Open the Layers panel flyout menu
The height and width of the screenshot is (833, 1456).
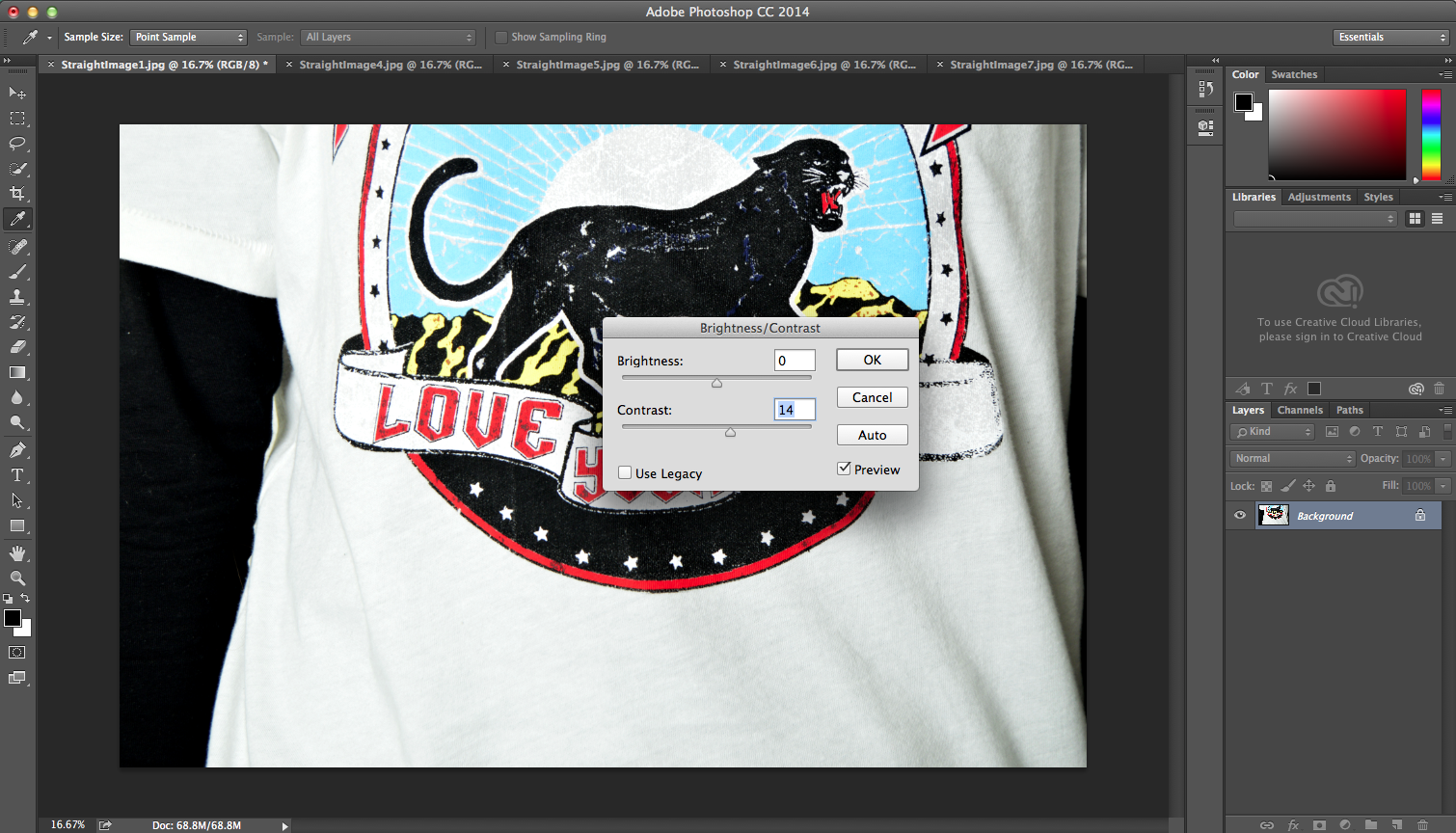(1445, 410)
